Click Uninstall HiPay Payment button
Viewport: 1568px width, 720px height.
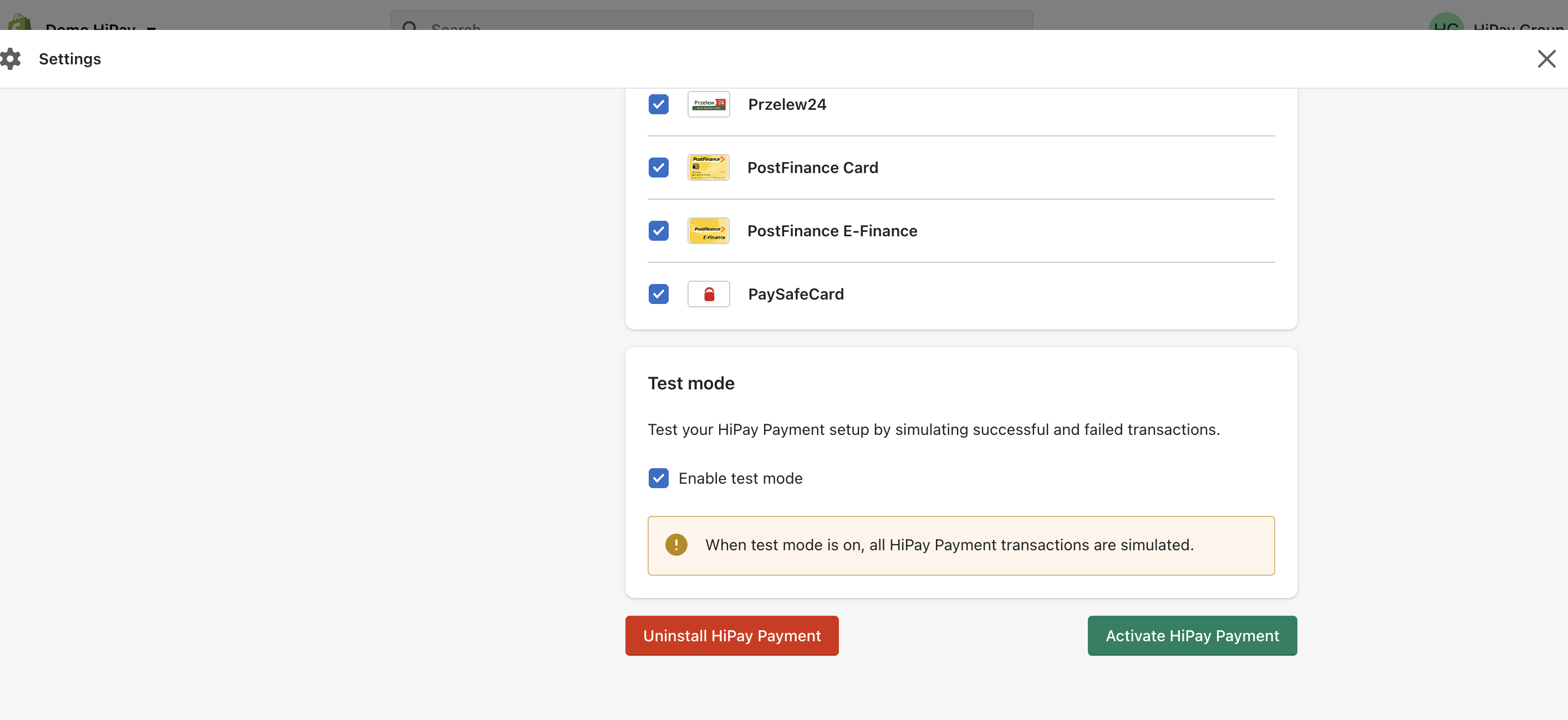click(732, 635)
